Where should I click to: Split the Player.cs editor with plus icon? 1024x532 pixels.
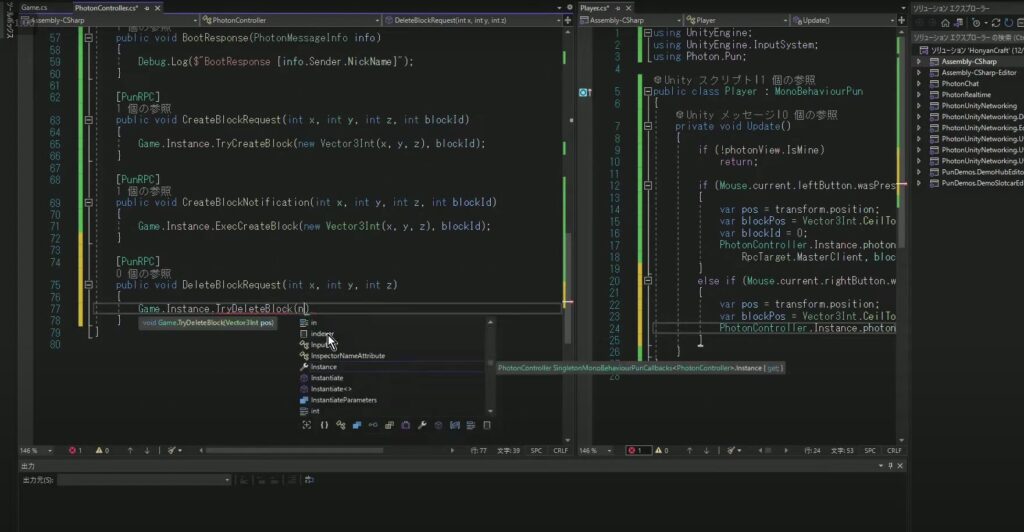(x=902, y=20)
